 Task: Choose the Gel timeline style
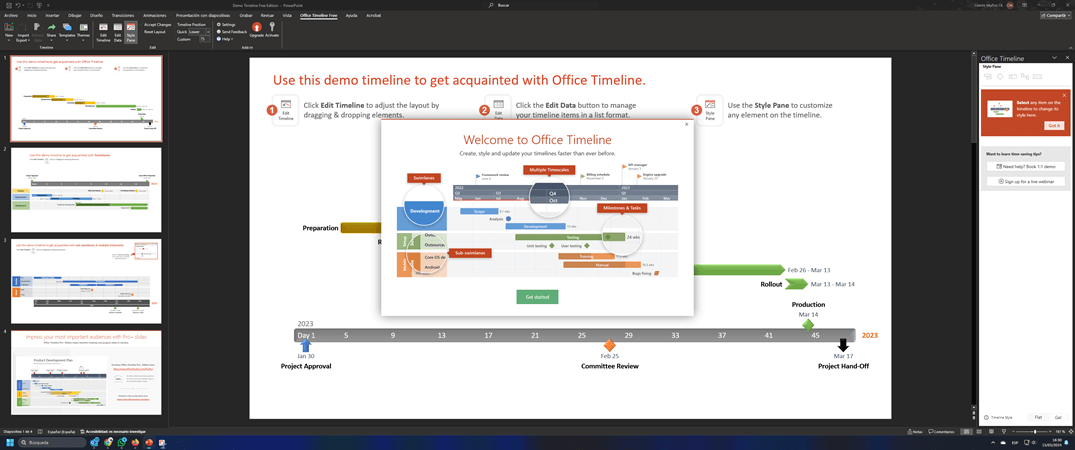[1058, 417]
